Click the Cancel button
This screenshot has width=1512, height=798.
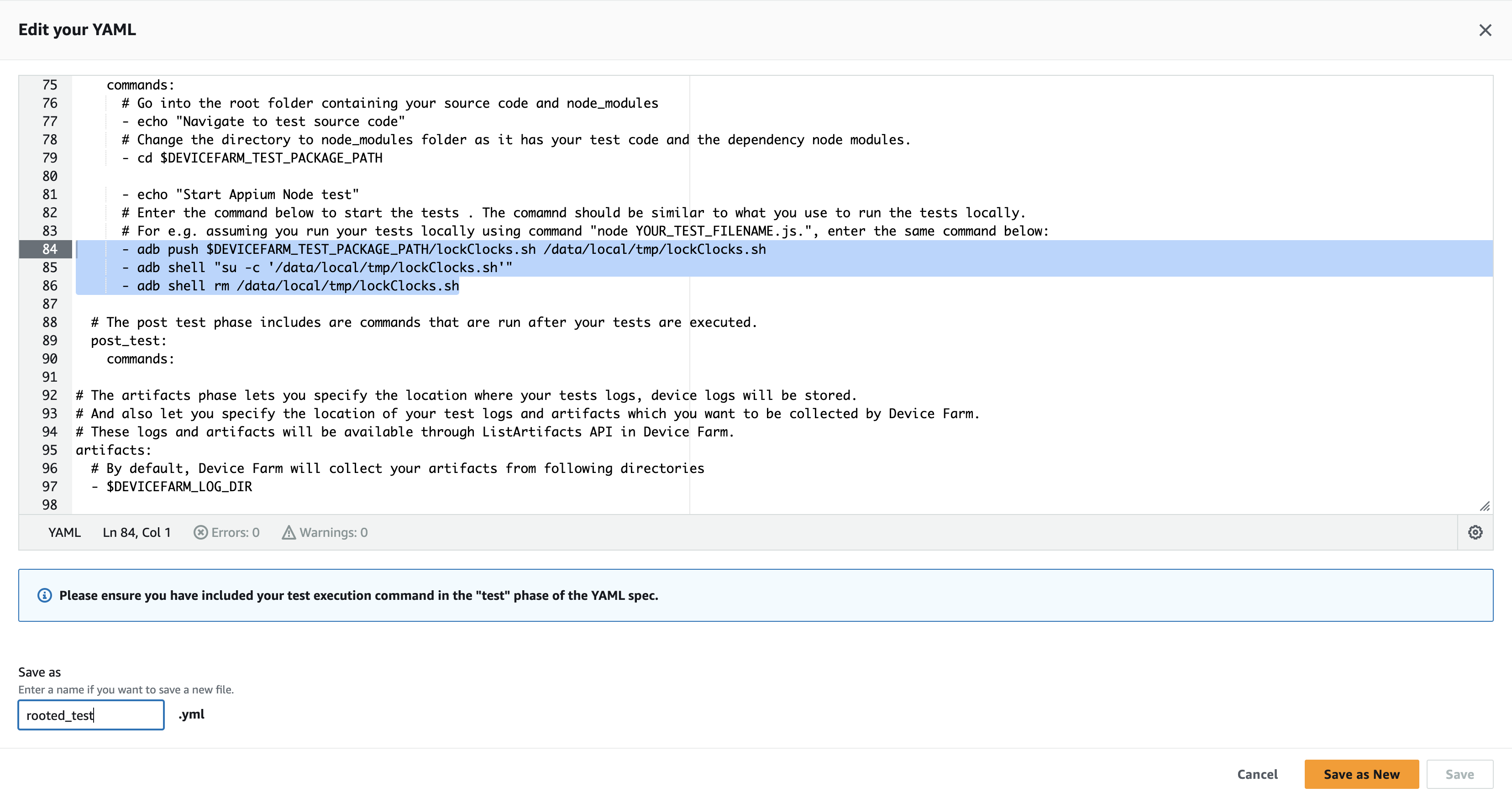1257,774
